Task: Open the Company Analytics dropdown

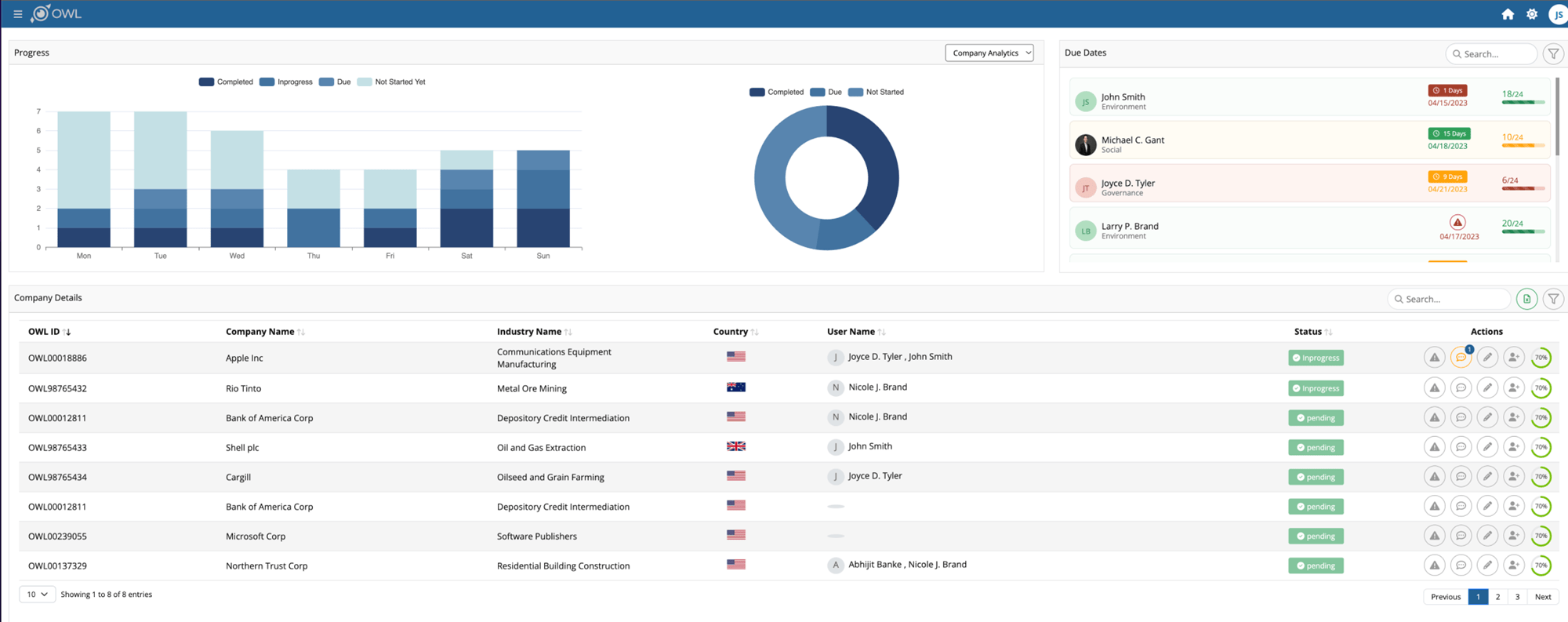Action: click(989, 53)
